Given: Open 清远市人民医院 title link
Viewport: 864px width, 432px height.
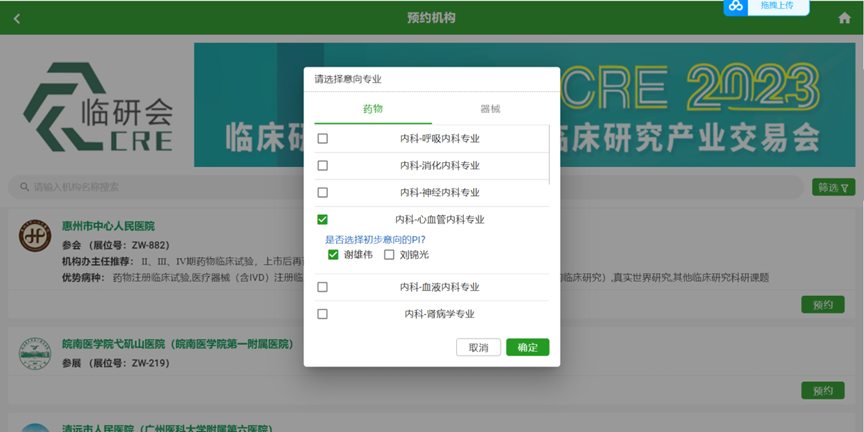Looking at the screenshot, I should pos(168,428).
